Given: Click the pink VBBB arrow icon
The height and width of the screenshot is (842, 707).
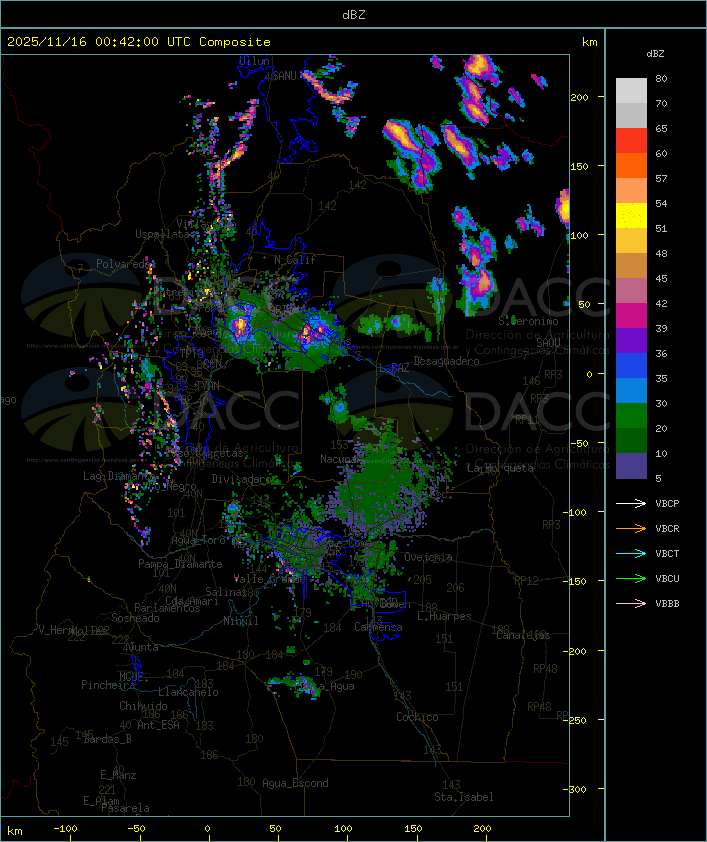Looking at the screenshot, I should pos(631,604).
